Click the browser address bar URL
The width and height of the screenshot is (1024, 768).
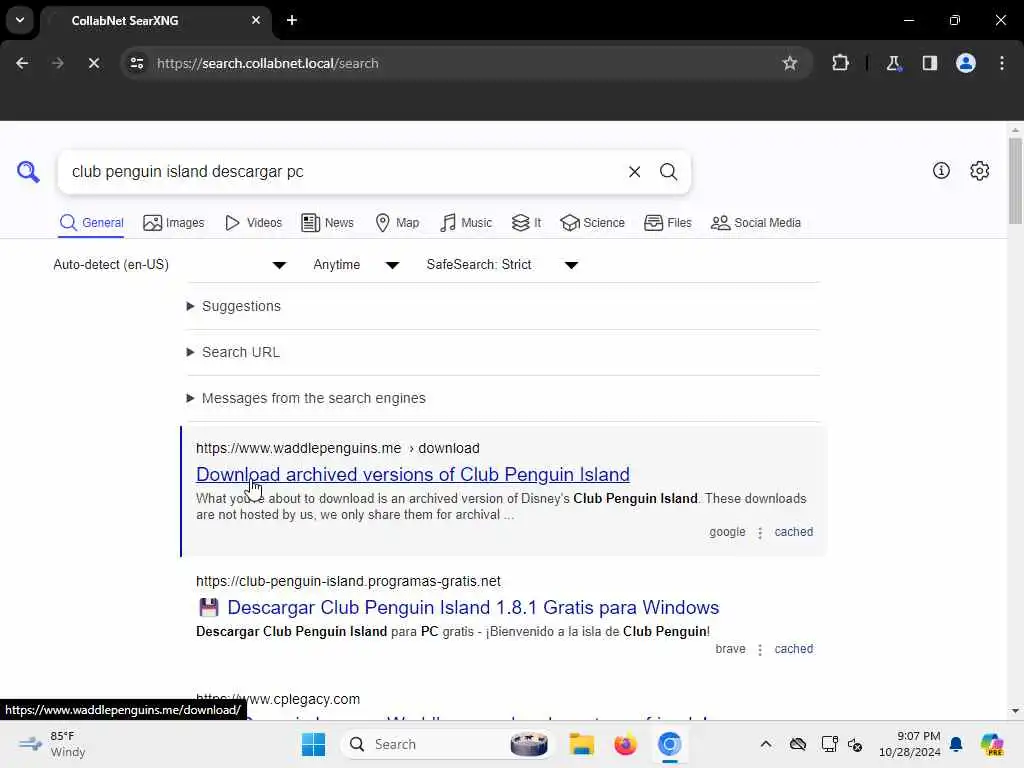pos(268,63)
